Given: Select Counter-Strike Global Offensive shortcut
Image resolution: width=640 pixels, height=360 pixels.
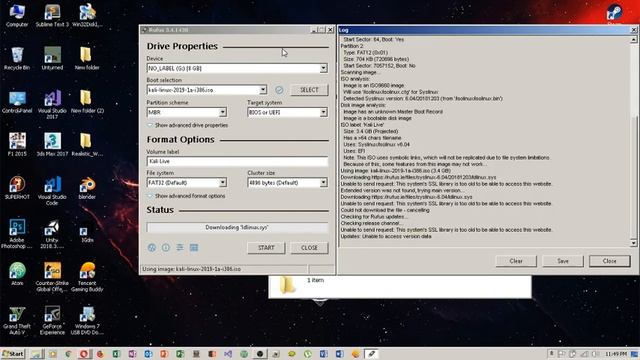Looking at the screenshot, I should click(x=52, y=277).
